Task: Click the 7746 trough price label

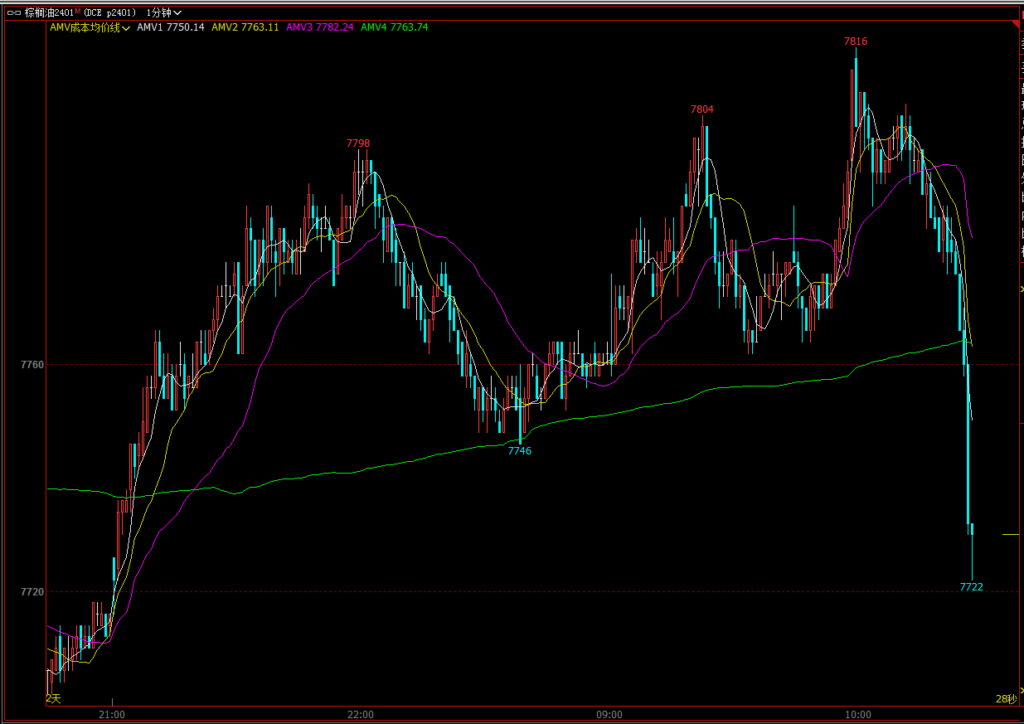Action: pyautogui.click(x=520, y=451)
